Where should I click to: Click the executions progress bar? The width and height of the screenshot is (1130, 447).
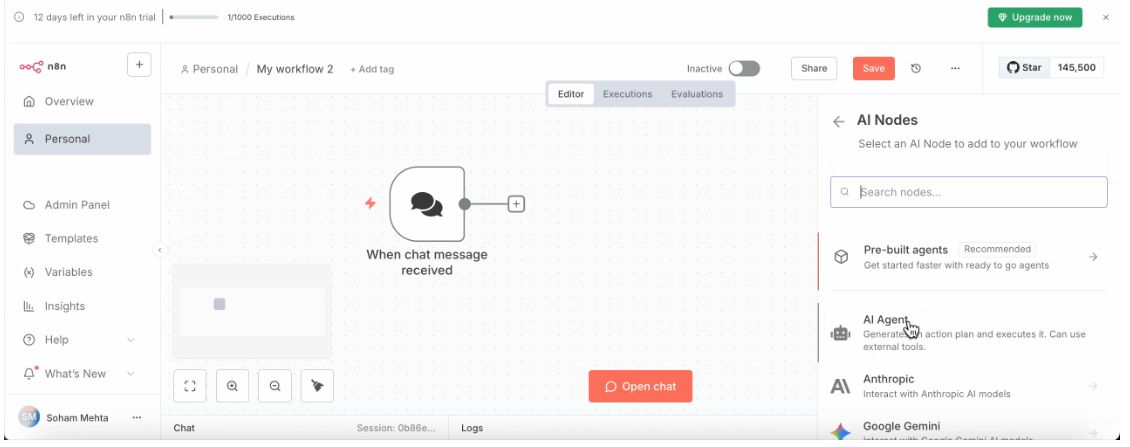194,17
